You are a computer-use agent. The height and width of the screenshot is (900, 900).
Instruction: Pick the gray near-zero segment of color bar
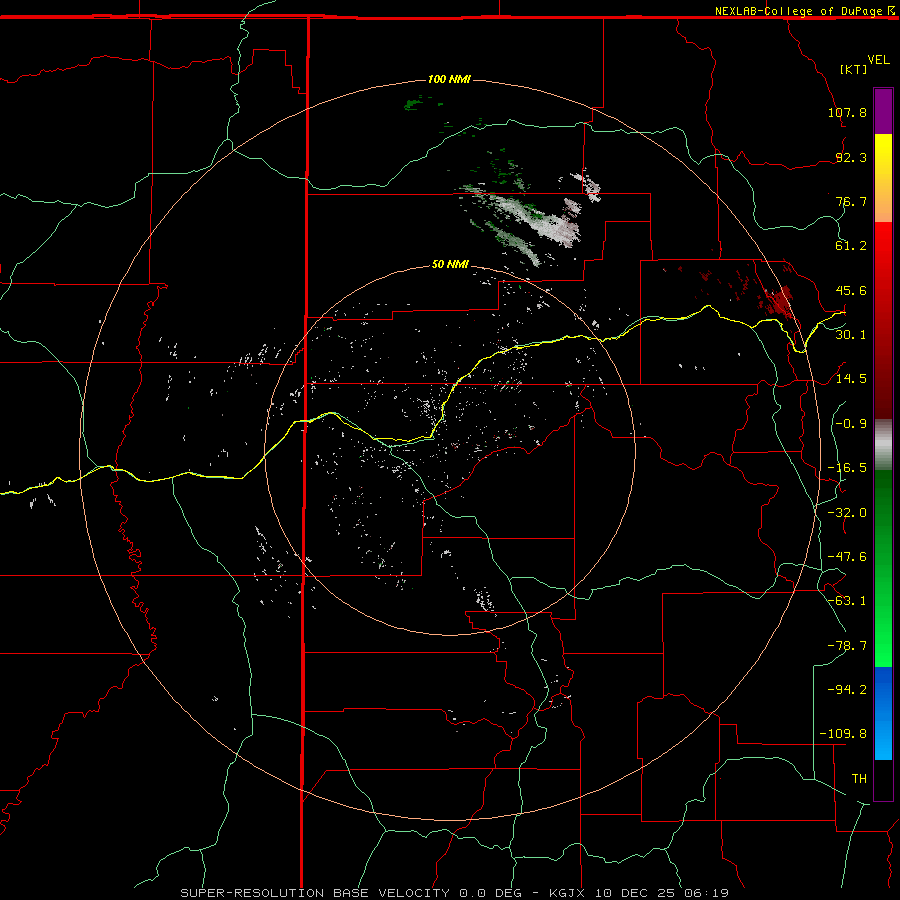click(x=883, y=445)
